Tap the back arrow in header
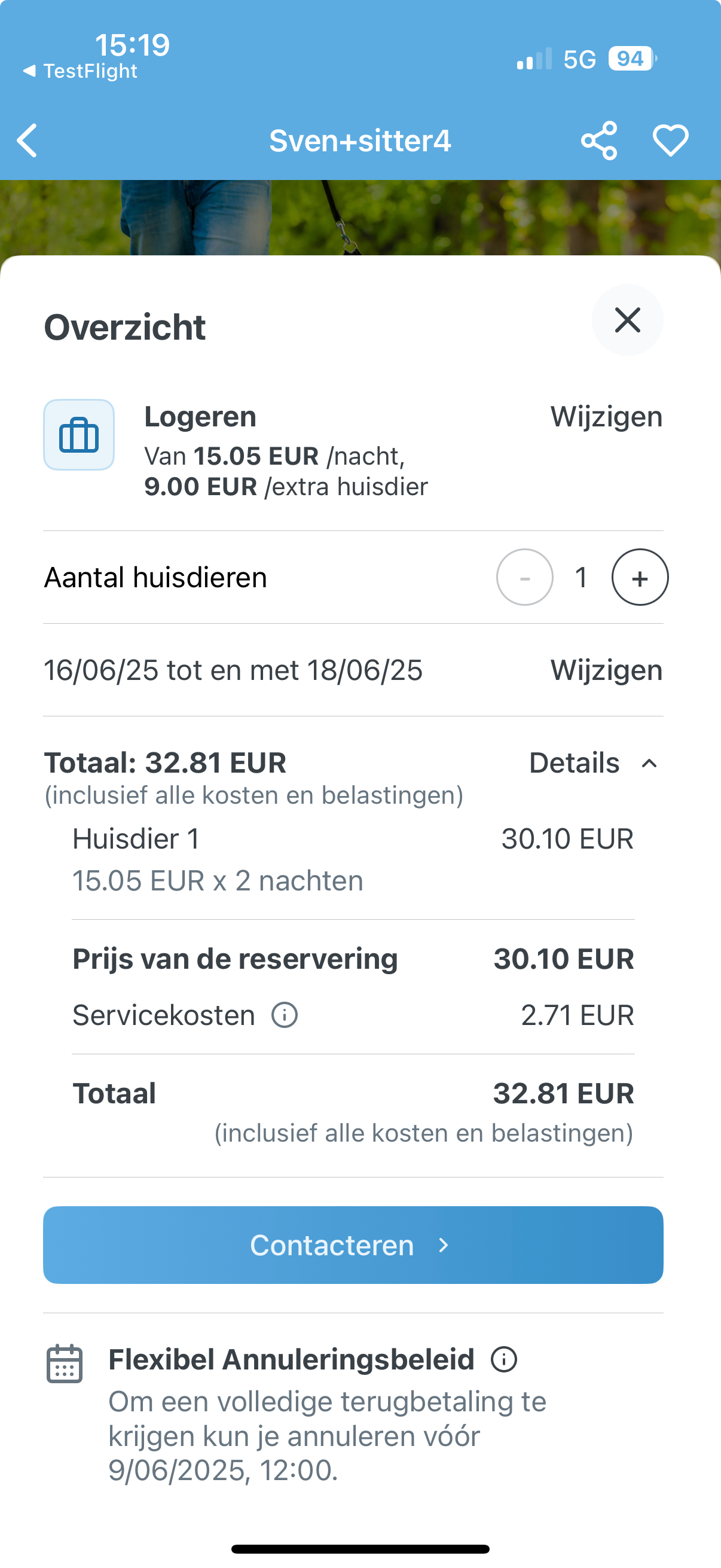The height and width of the screenshot is (1568, 721). pos(28,141)
